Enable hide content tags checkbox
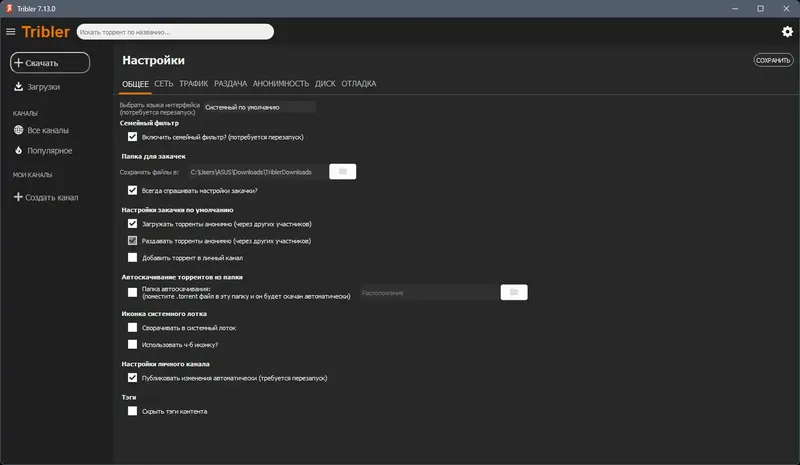The height and width of the screenshot is (465, 800). (x=132, y=411)
